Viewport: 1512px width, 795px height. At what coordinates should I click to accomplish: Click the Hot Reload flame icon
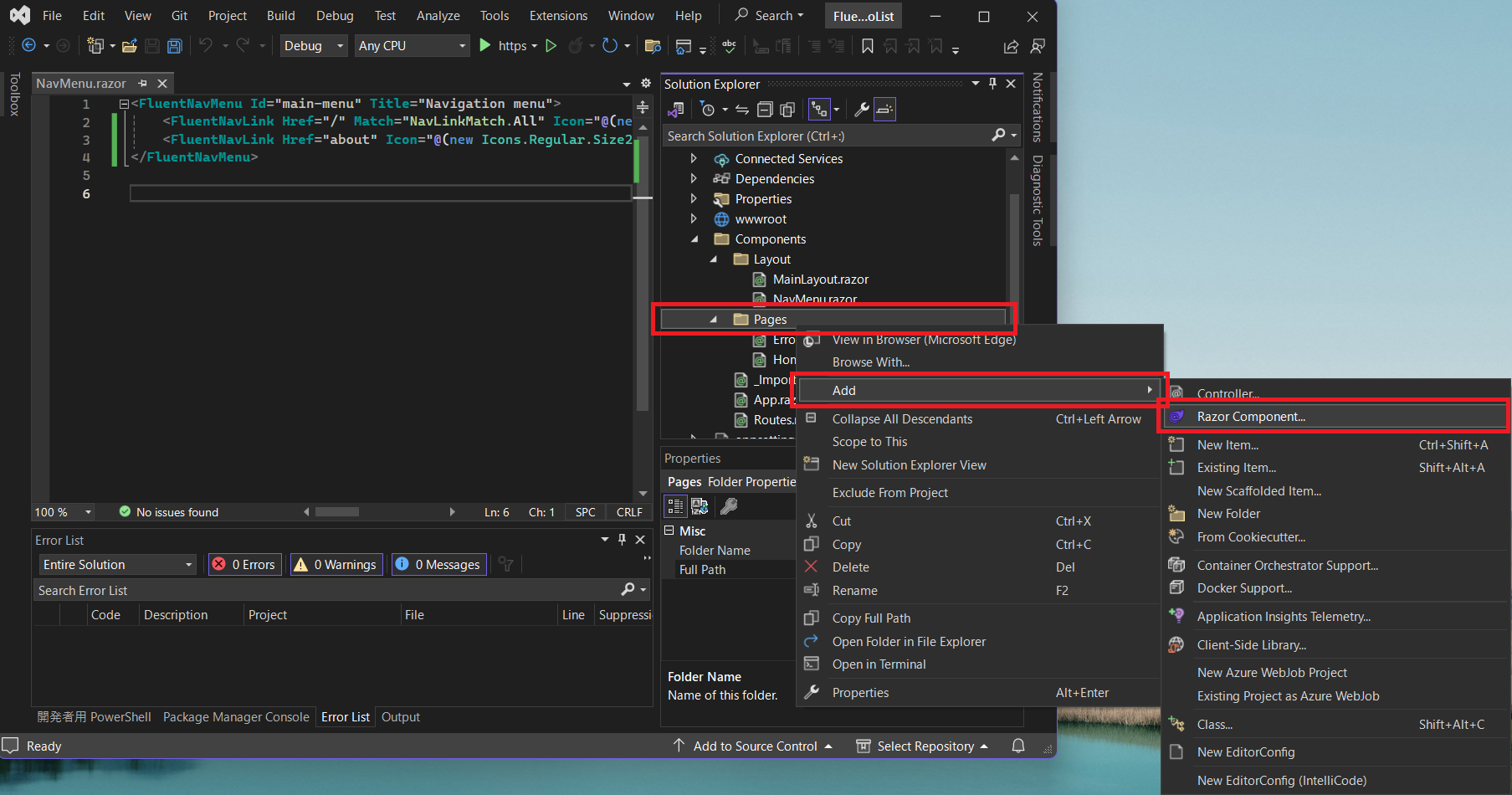(x=576, y=46)
